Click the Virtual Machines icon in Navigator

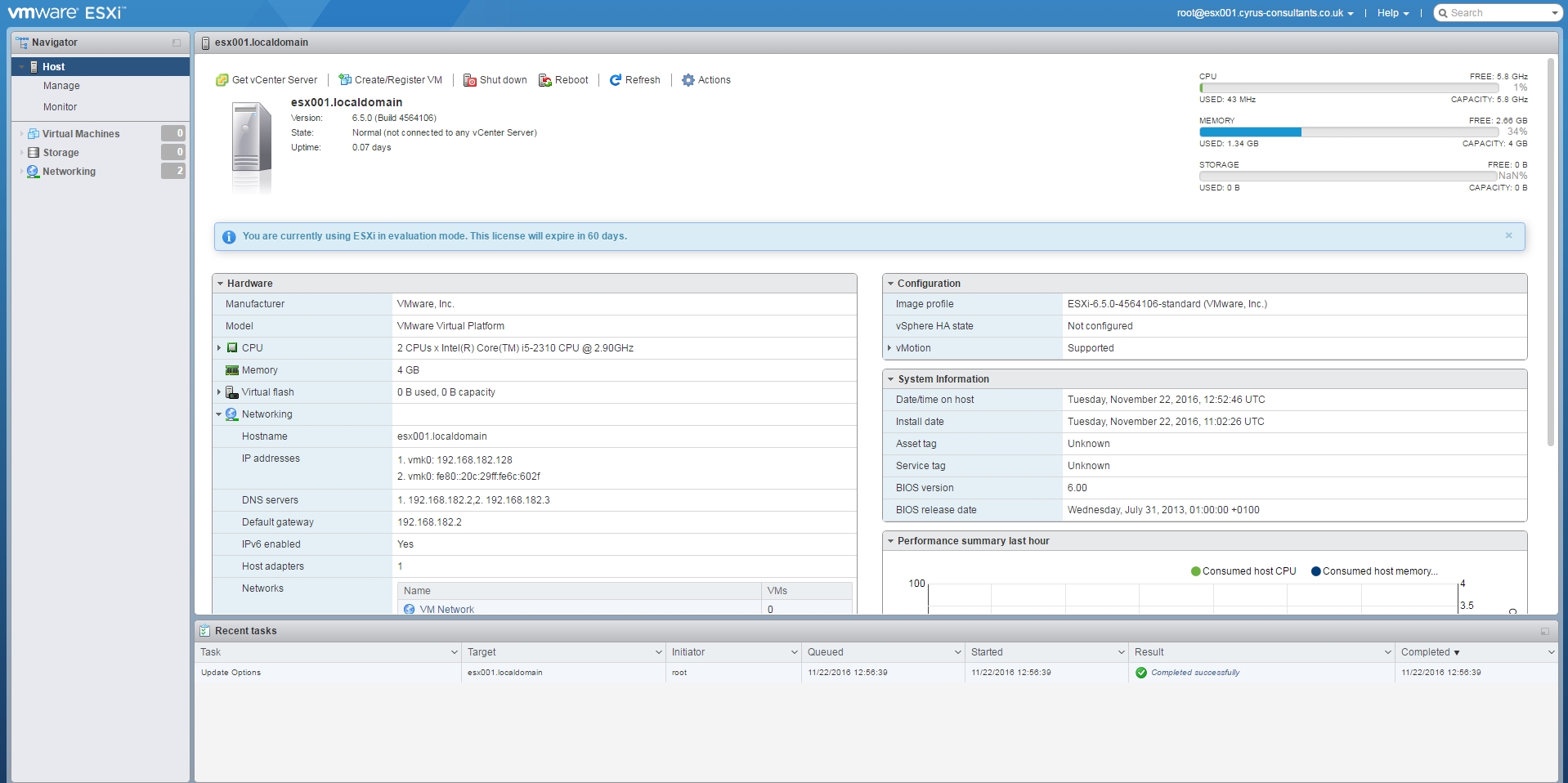click(x=34, y=134)
